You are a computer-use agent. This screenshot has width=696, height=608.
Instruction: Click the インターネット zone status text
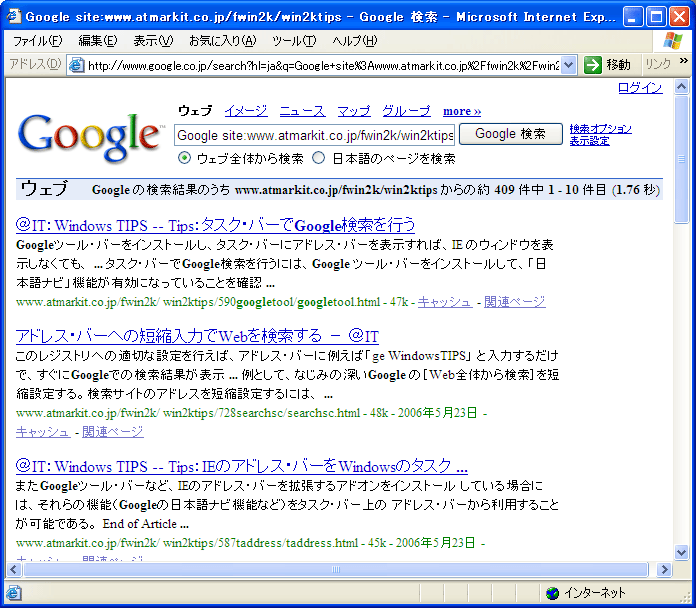coord(594,593)
